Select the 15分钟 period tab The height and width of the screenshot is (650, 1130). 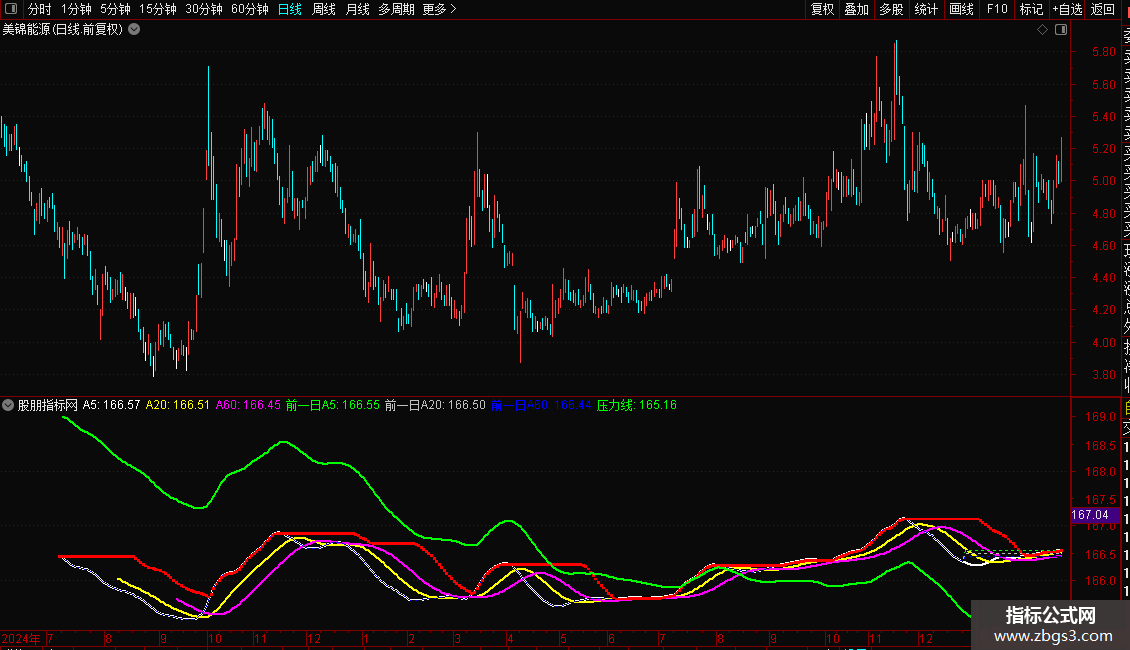click(x=158, y=9)
